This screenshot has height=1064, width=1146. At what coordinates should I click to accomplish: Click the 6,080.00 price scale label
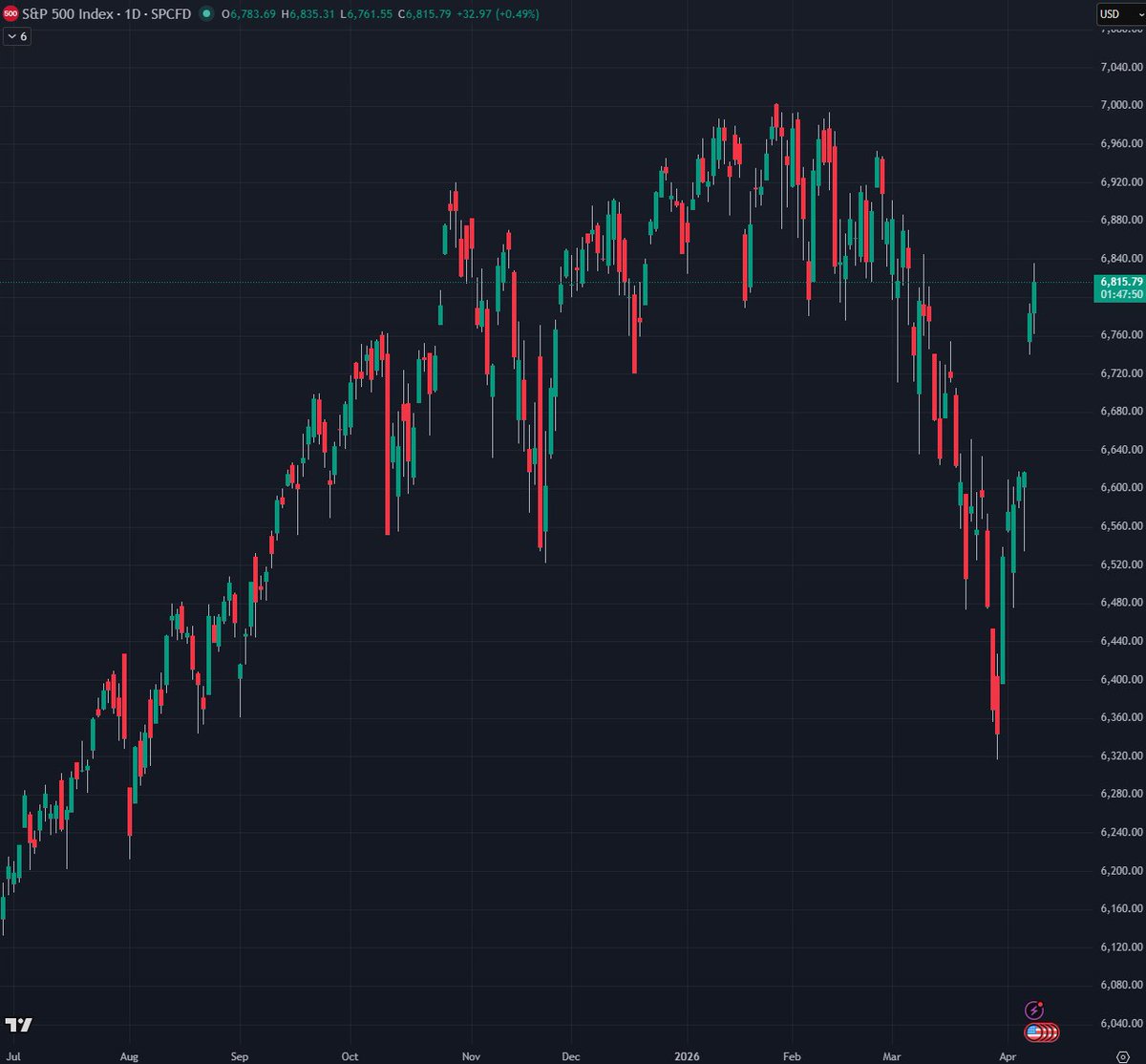click(1121, 985)
